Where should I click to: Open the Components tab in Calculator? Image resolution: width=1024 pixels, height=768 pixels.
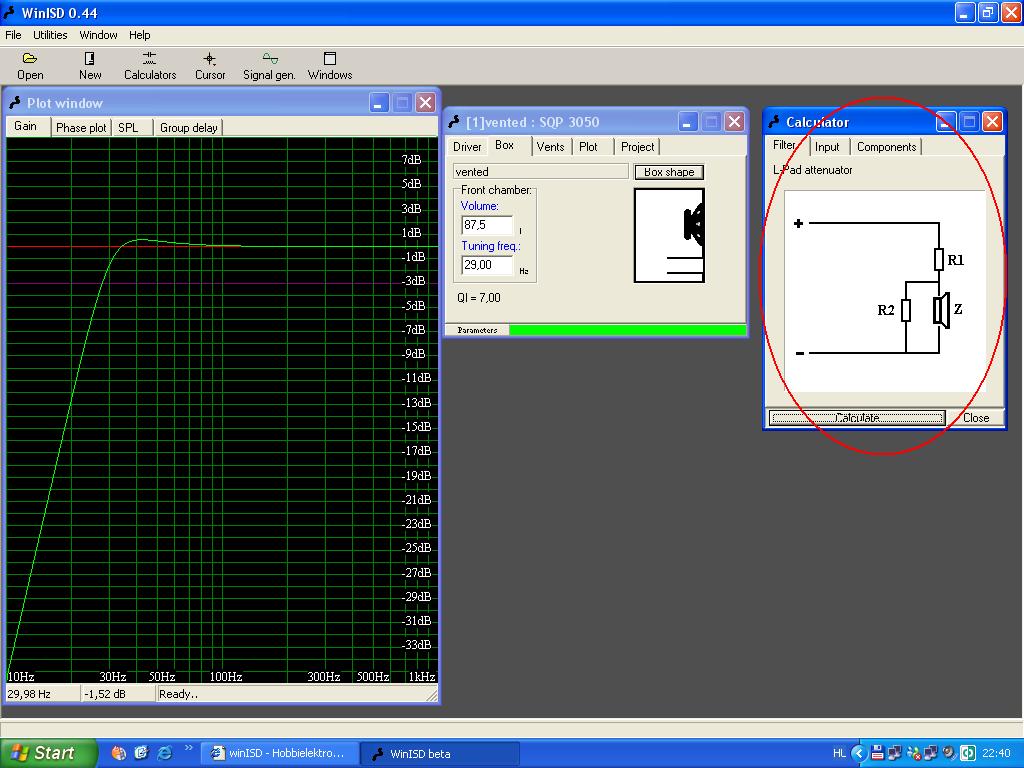tap(886, 147)
